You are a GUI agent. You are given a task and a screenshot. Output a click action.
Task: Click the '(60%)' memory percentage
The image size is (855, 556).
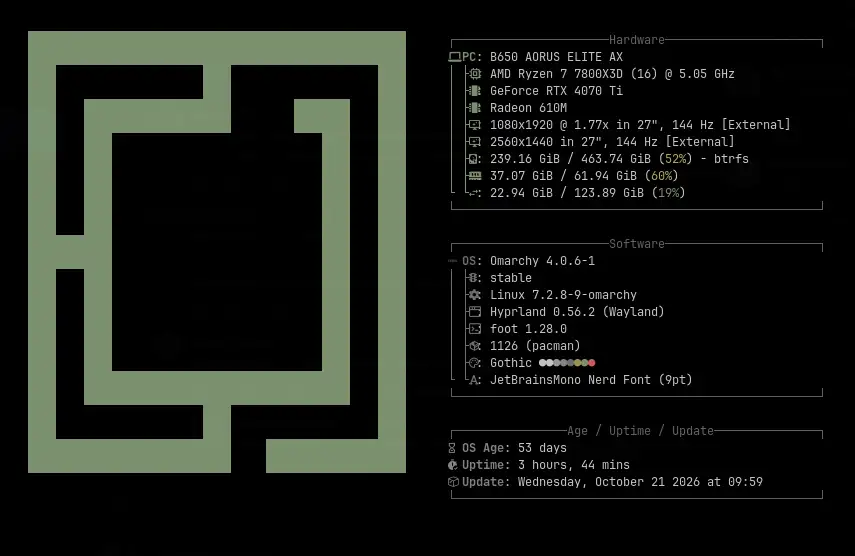[x=661, y=176]
